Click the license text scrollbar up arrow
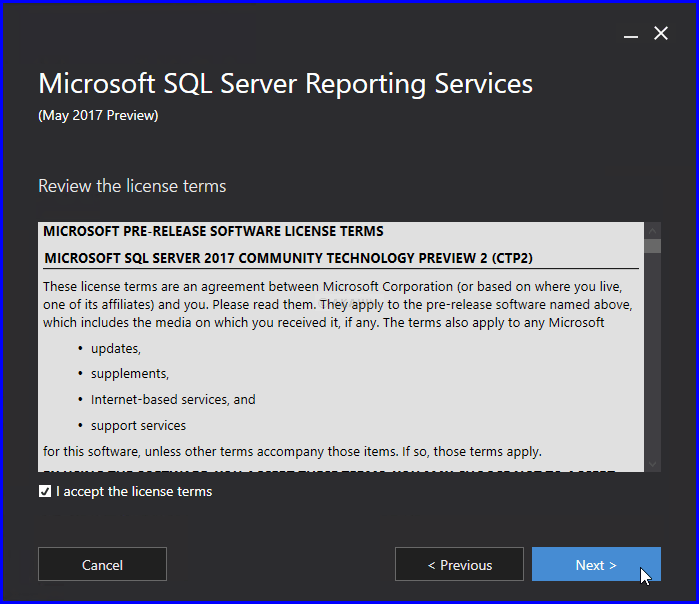The image size is (699, 604). coord(653,230)
